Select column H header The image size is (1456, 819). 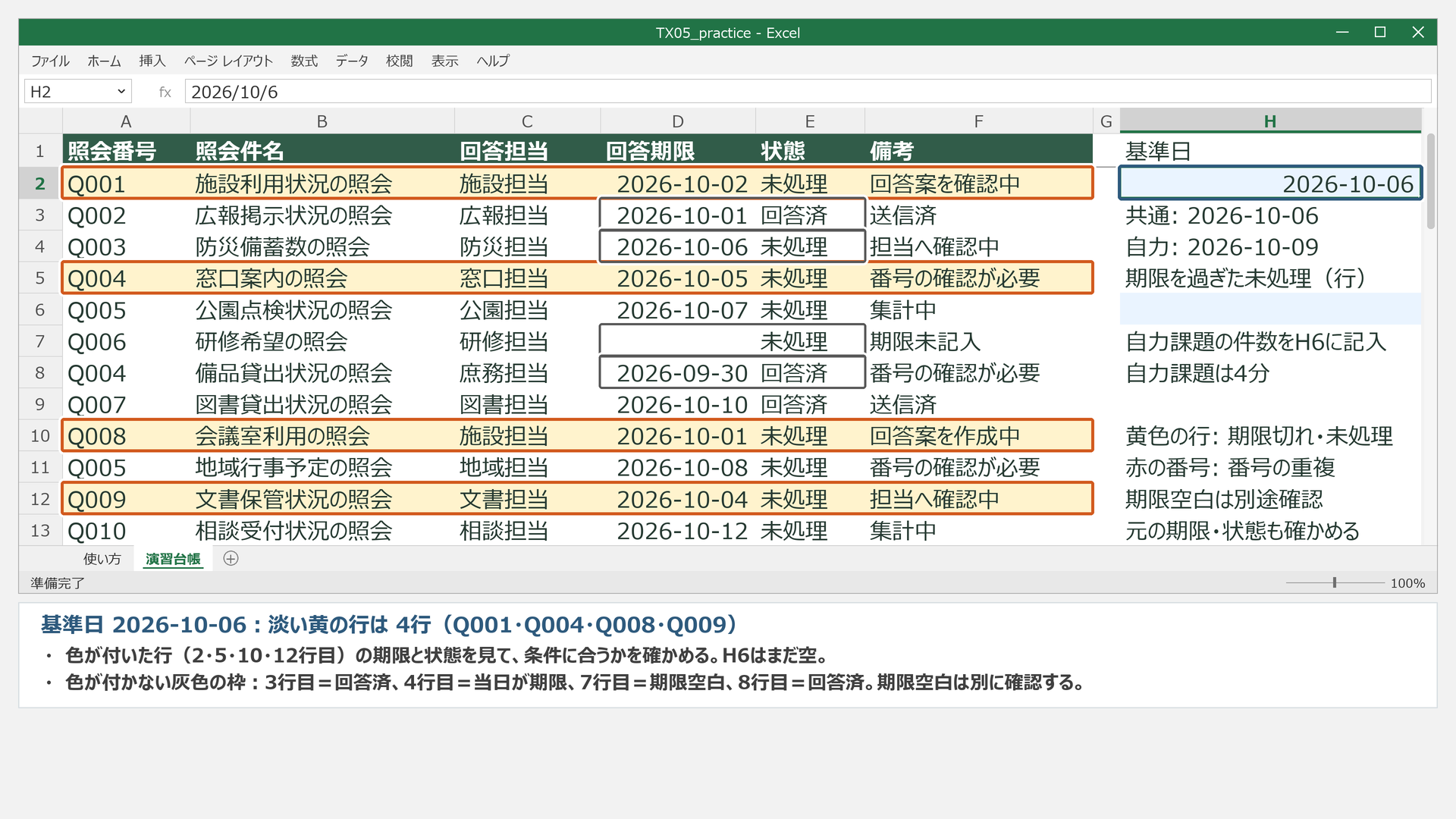[x=1270, y=121]
